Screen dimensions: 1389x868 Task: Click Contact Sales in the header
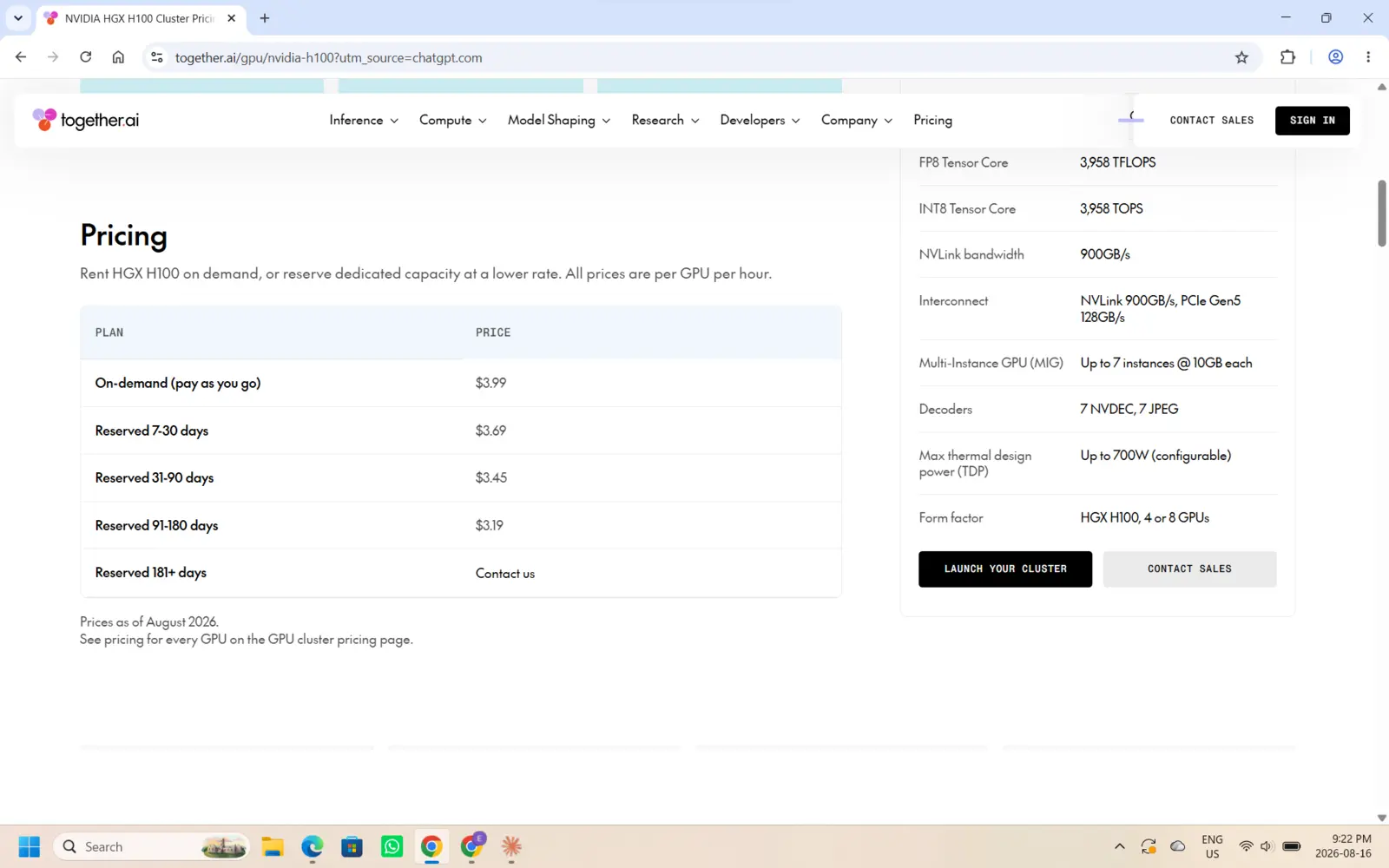(x=1212, y=121)
